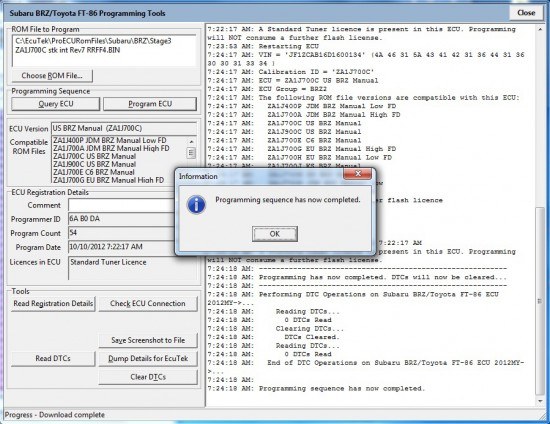Click the log line ECU Group = BRZ2
This screenshot has height=424, width=550.
tap(267, 89)
